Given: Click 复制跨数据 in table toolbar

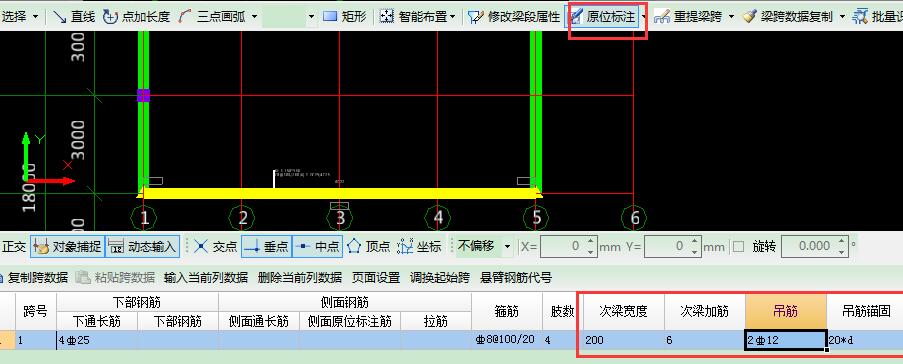Looking at the screenshot, I should (x=33, y=278).
